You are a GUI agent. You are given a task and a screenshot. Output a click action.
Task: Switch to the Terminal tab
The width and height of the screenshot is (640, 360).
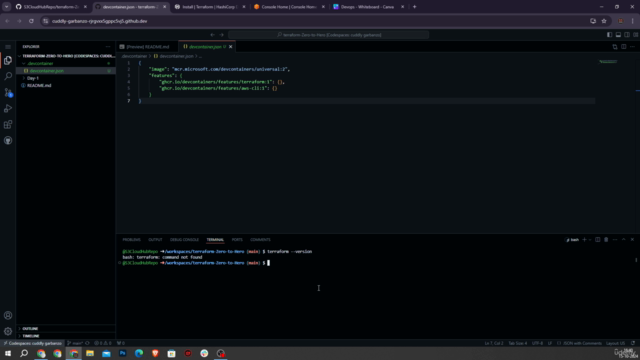pyautogui.click(x=215, y=240)
